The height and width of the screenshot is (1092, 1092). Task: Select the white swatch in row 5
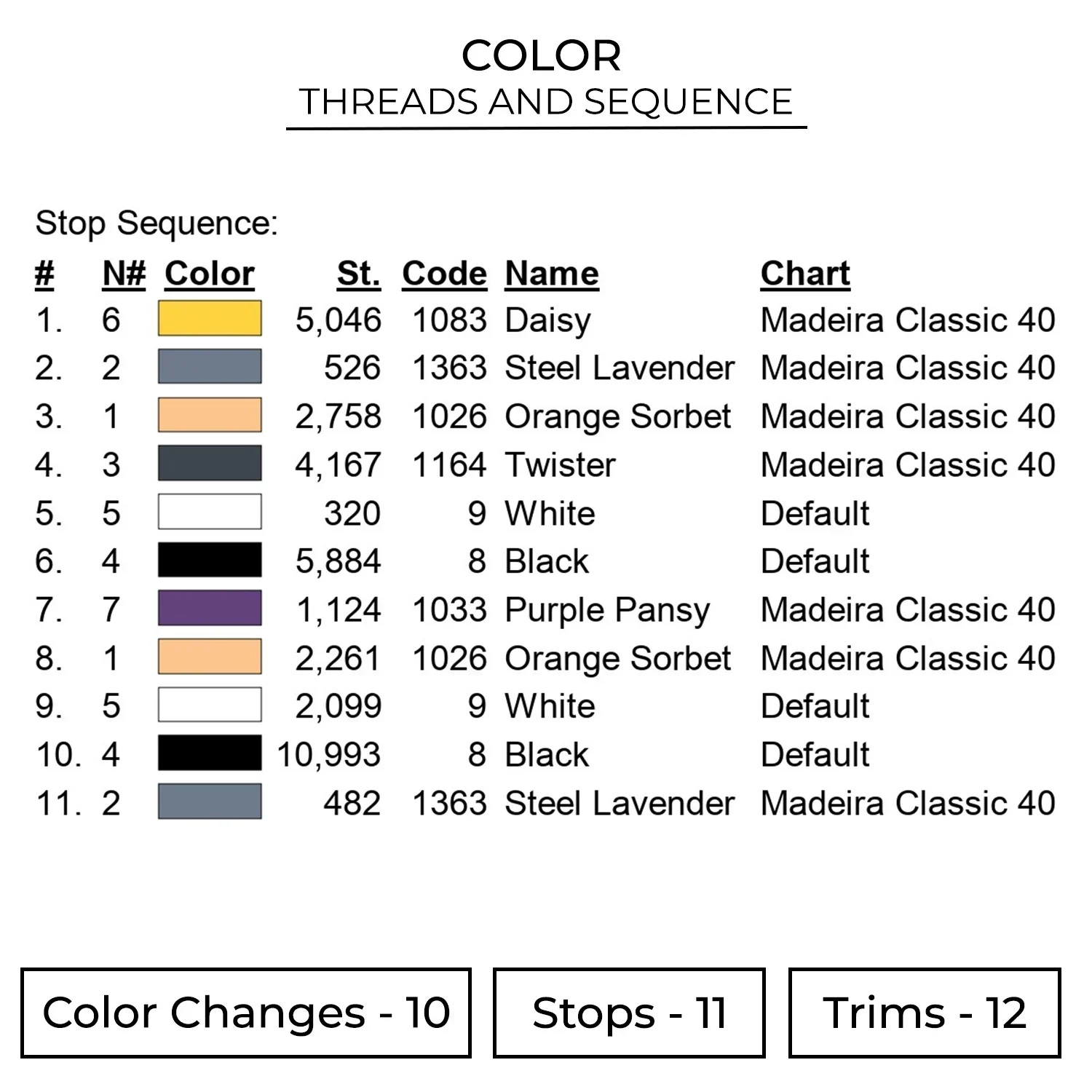(210, 512)
